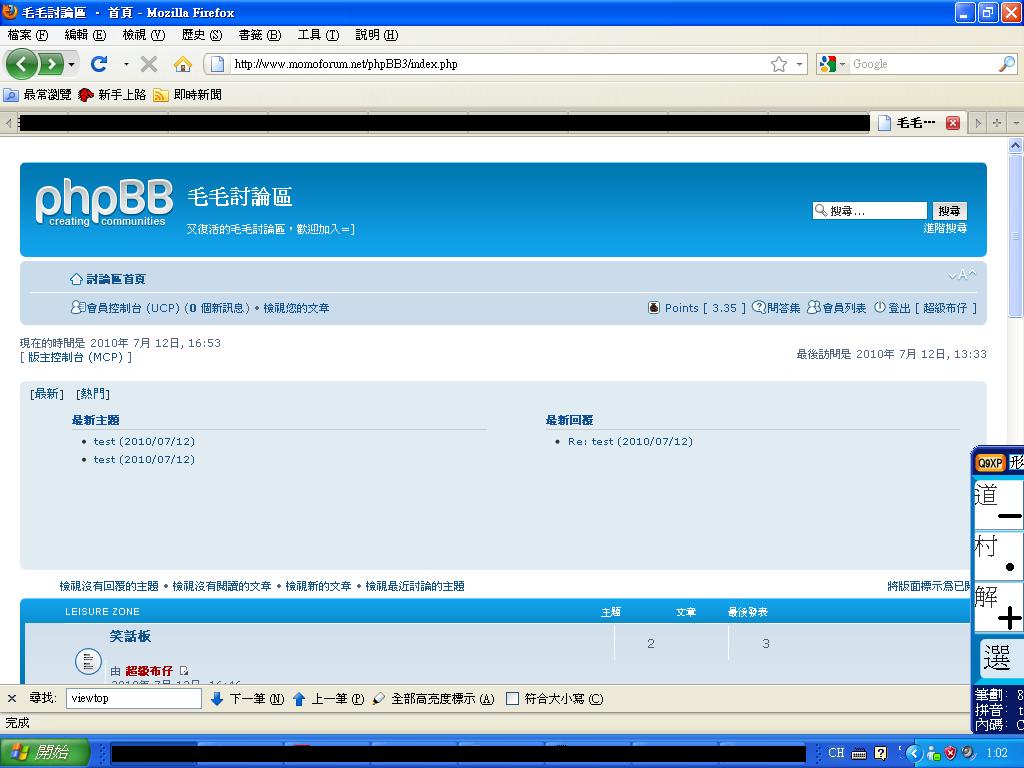
Task: Open 版主控制台 (MCP) link
Action: (x=76, y=357)
